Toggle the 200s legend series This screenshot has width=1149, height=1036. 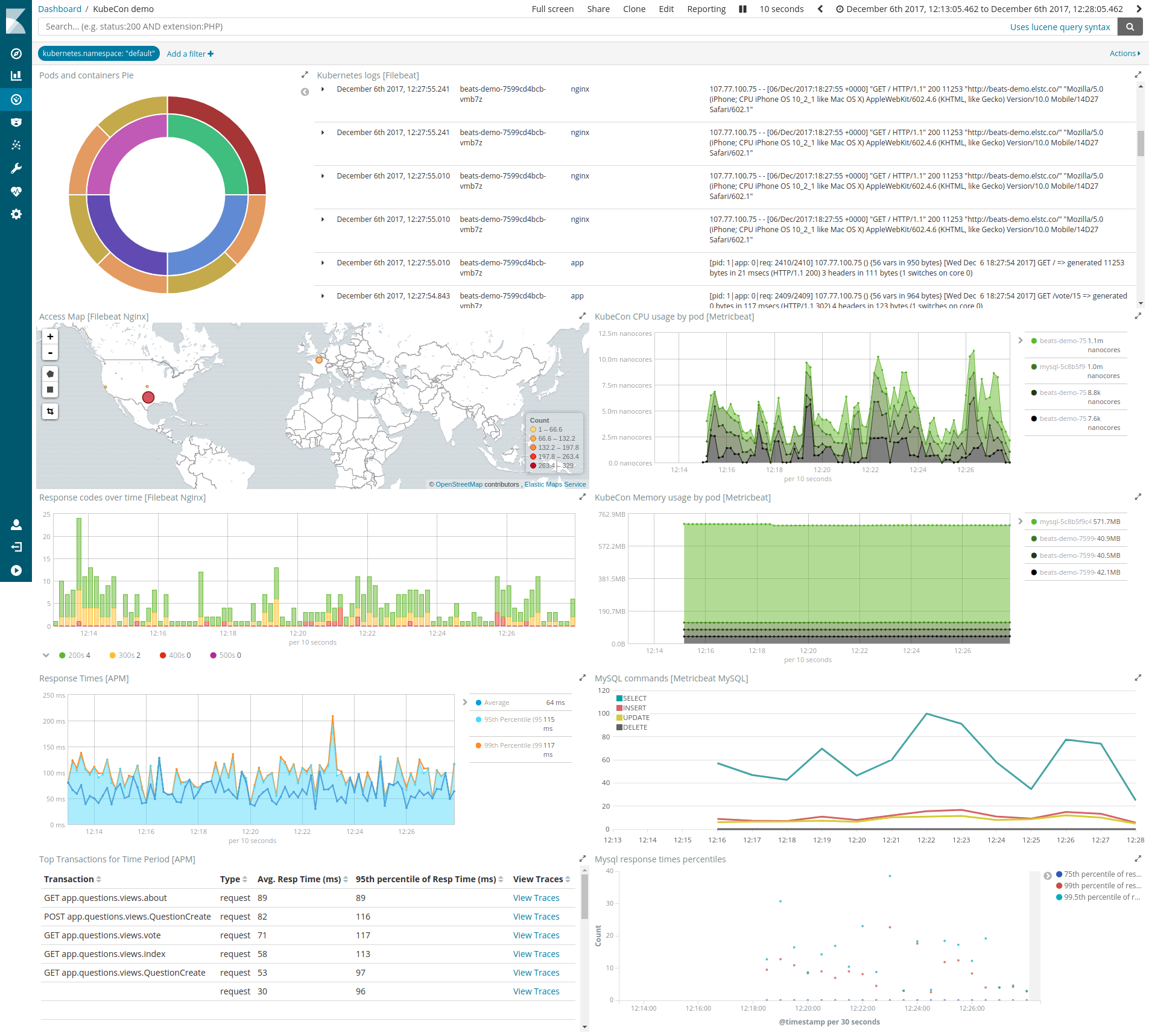coord(74,655)
